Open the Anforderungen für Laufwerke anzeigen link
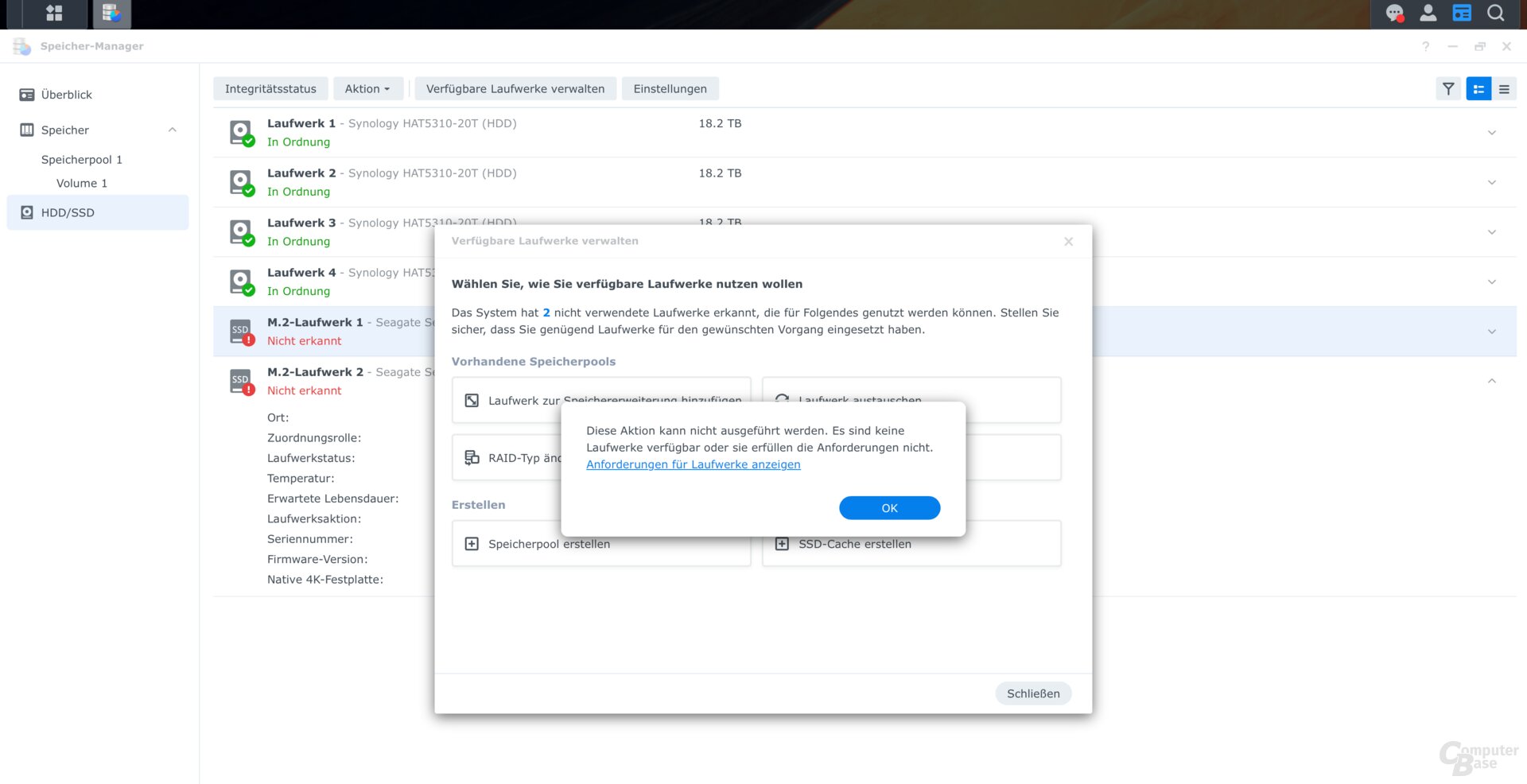Screen dimensions: 1527x784 693,464
